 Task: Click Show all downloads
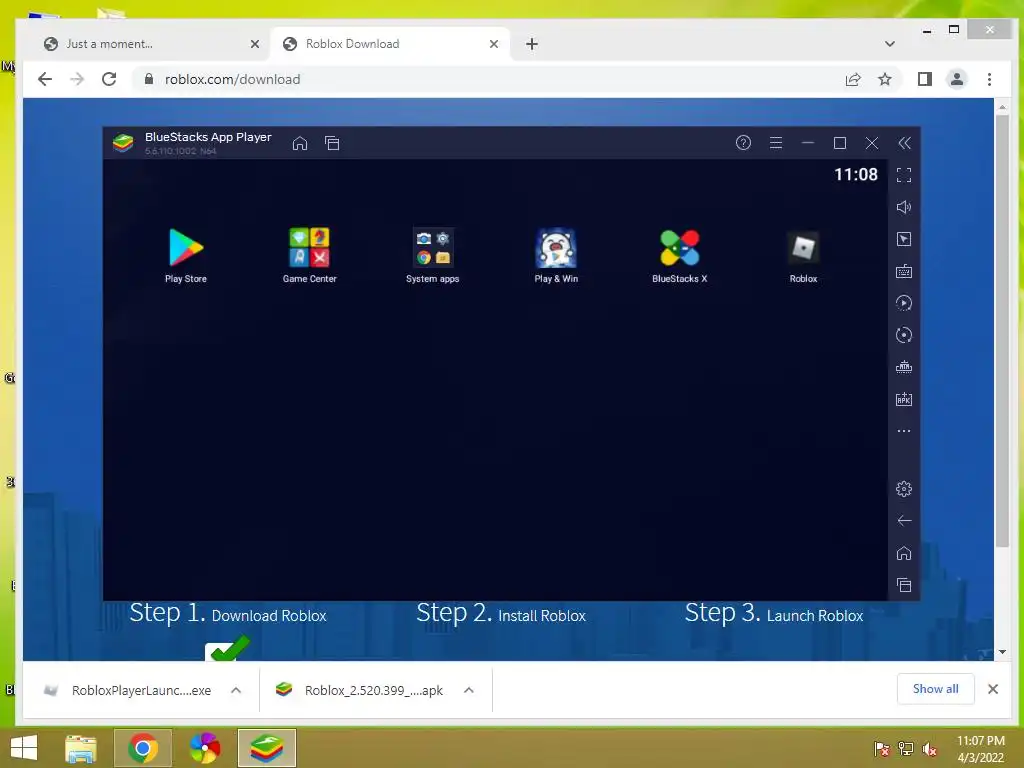tap(936, 689)
